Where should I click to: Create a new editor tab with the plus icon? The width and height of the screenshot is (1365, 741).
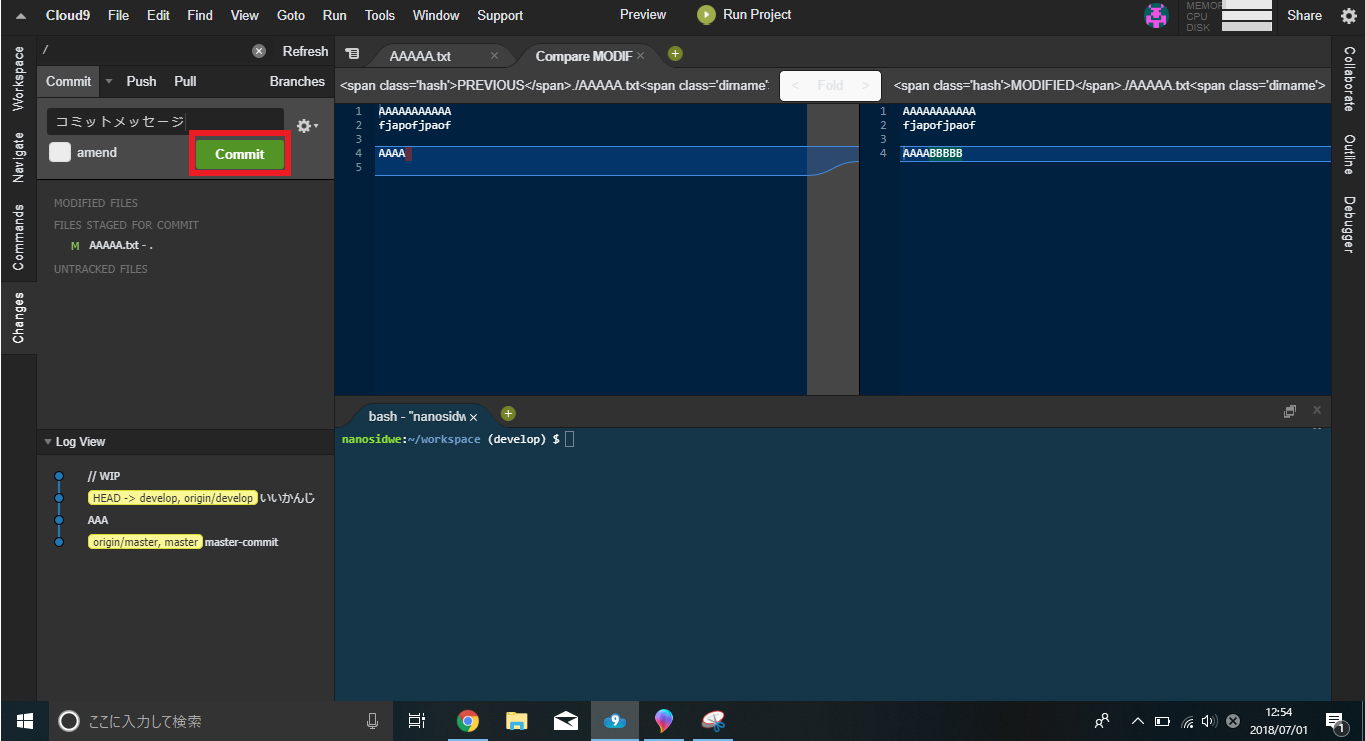coord(674,54)
